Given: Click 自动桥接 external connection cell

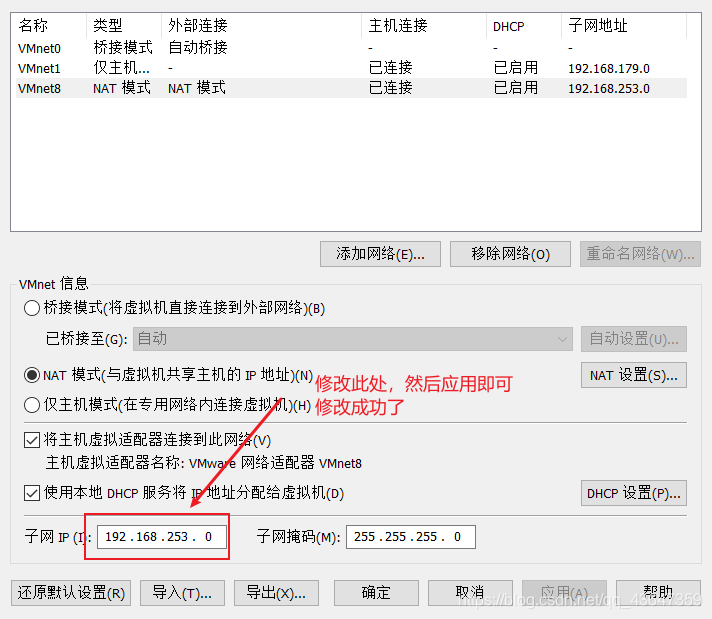Looking at the screenshot, I should click(x=198, y=47).
